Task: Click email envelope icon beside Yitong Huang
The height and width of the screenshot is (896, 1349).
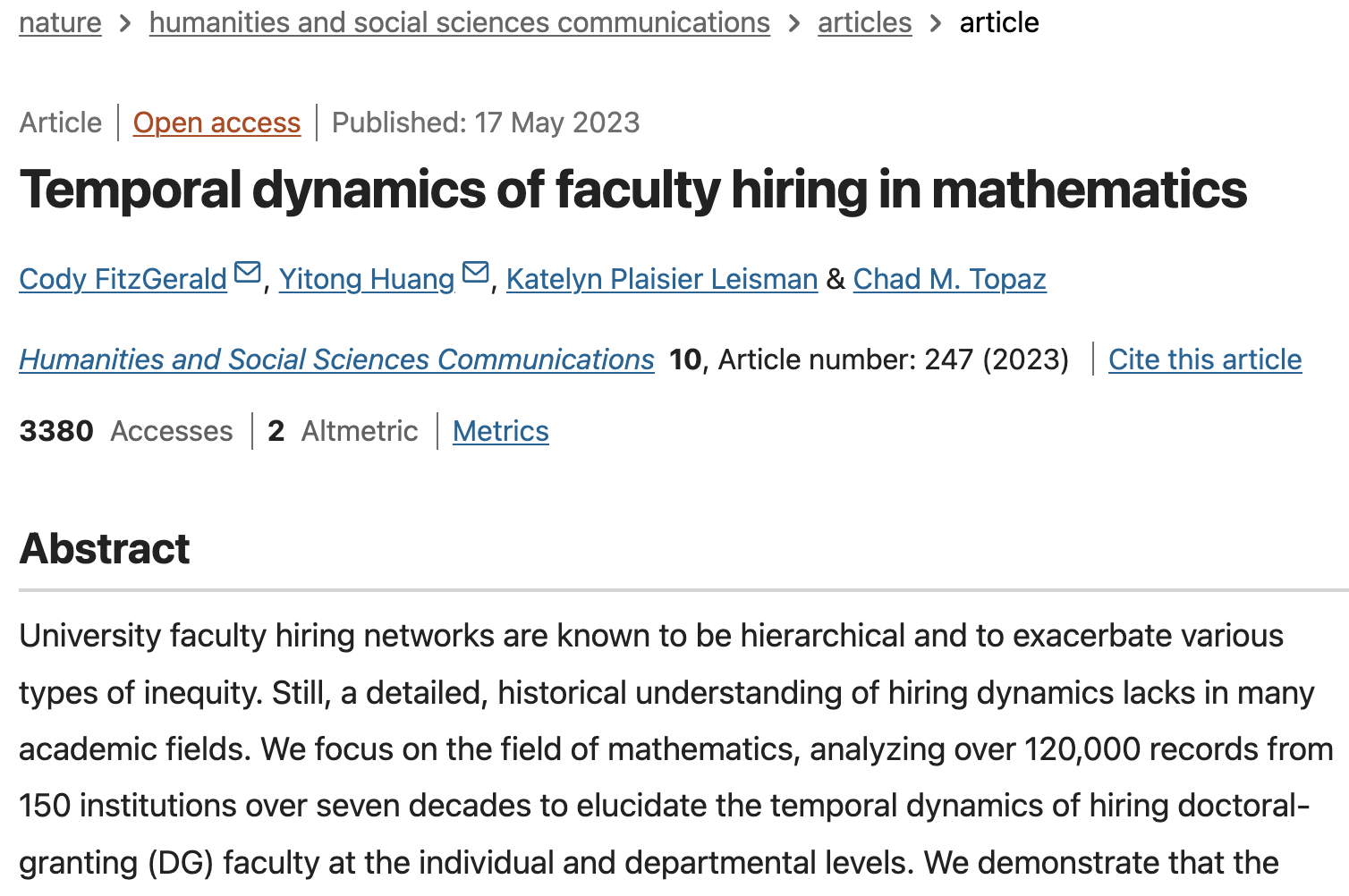Action: pos(476,272)
